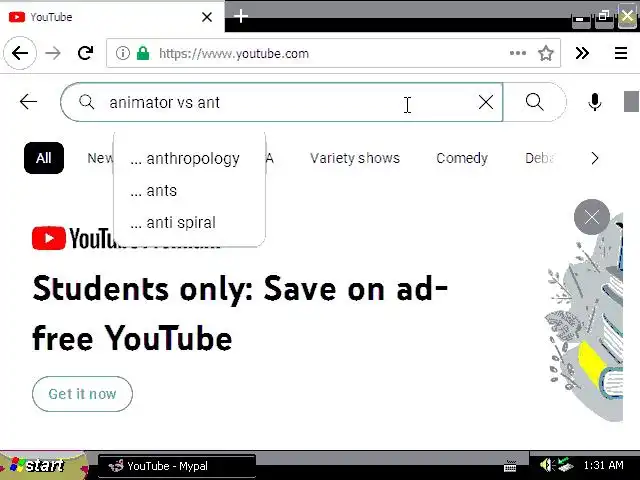Submit search with the magnifier button
Image resolution: width=640 pixels, height=480 pixels.
(535, 102)
